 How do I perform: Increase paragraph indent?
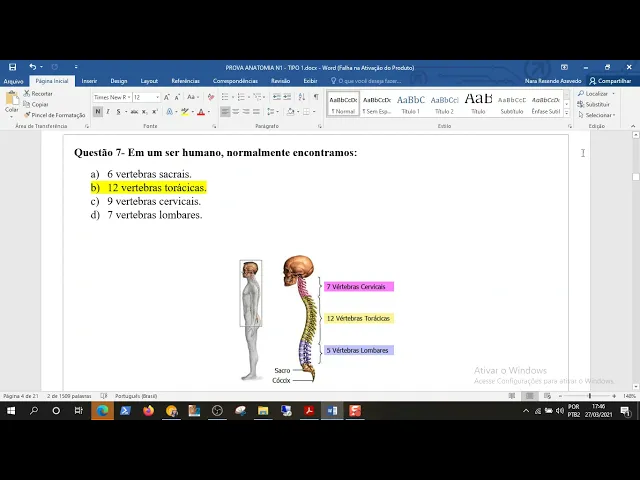pyautogui.click(x=287, y=97)
